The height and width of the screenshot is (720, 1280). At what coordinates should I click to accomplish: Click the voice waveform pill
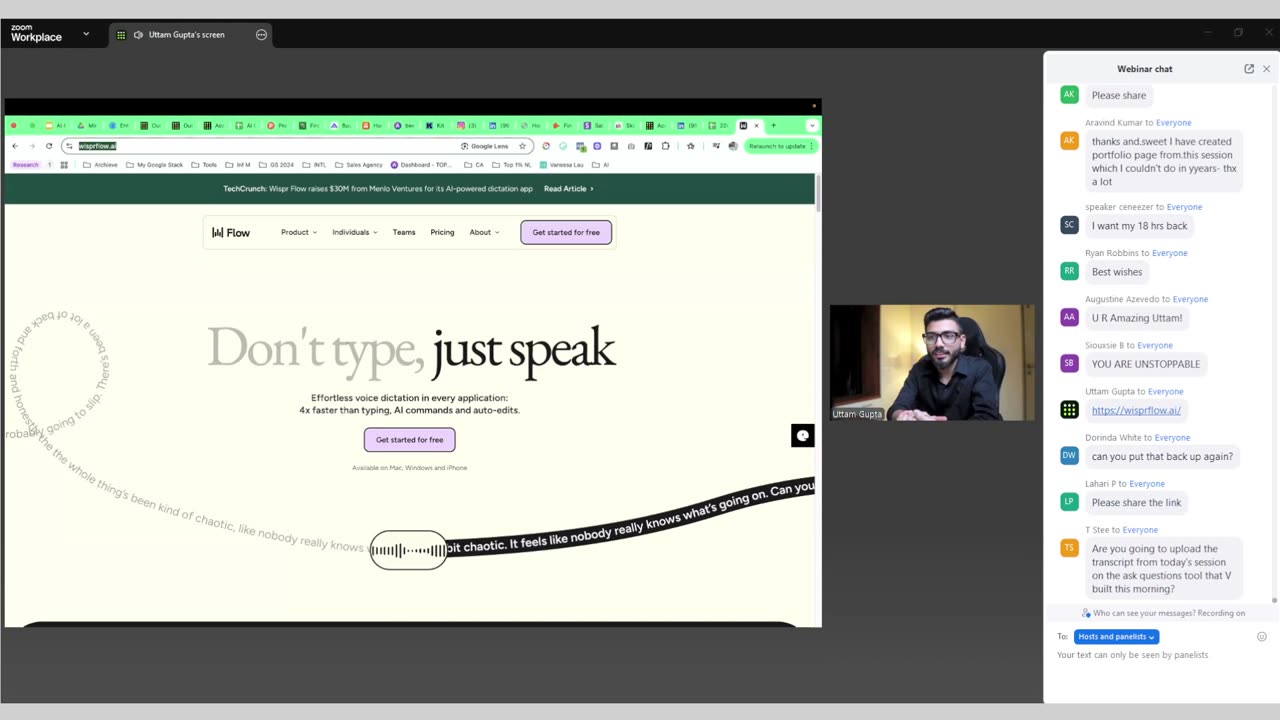click(408, 550)
